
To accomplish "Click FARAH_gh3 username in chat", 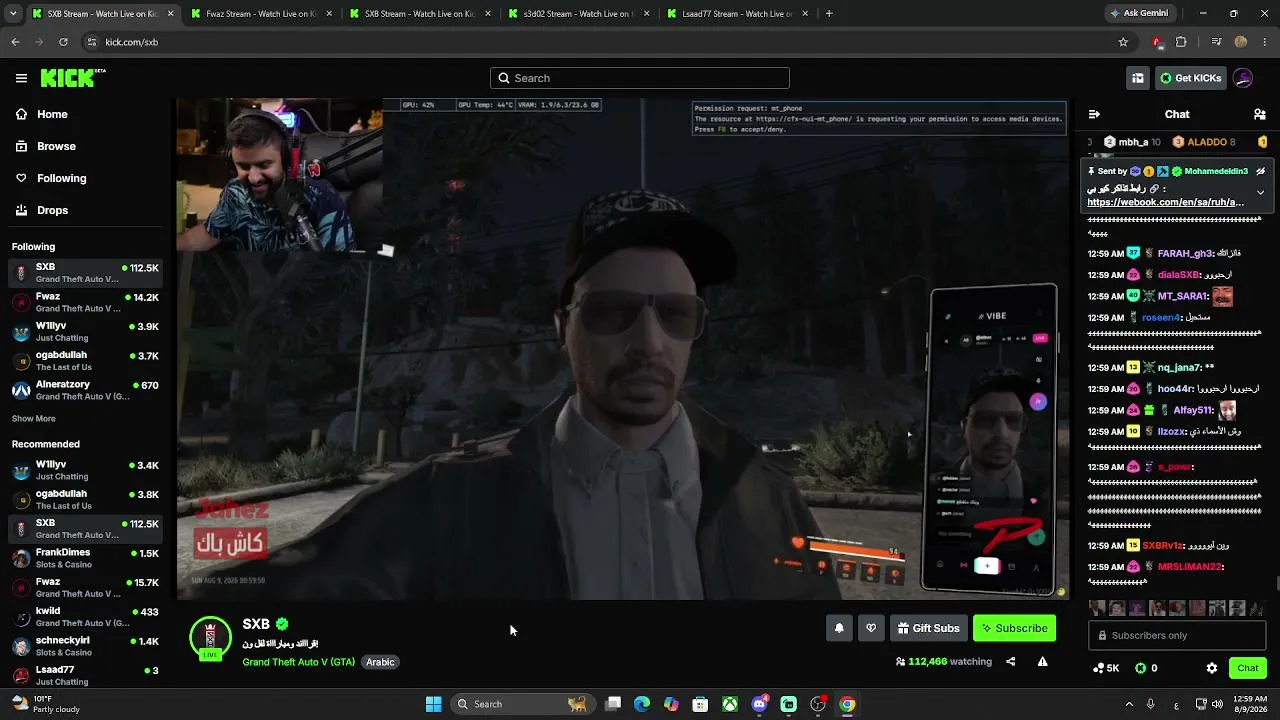I will (1185, 254).
